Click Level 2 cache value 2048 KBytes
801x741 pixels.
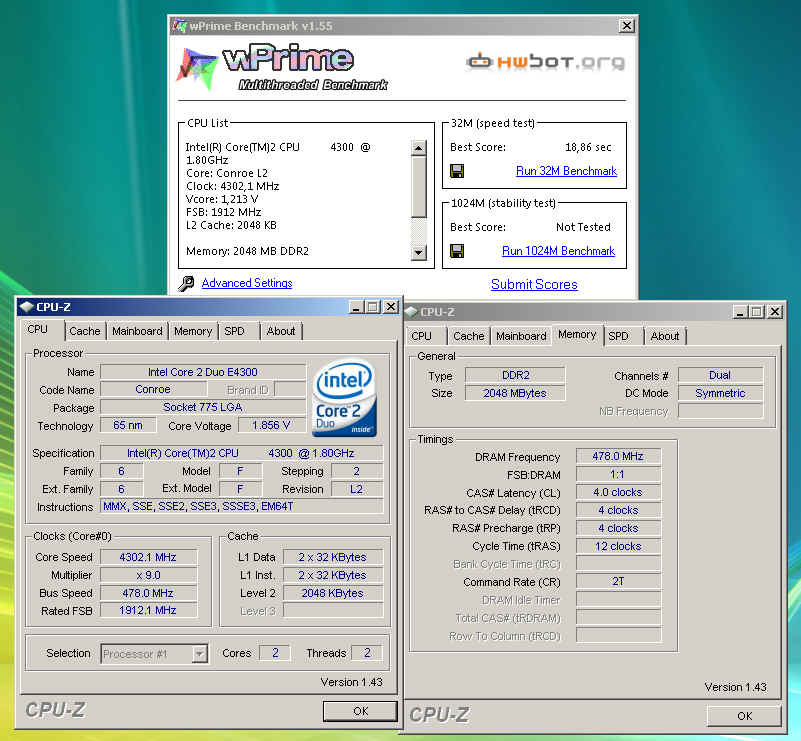333,593
